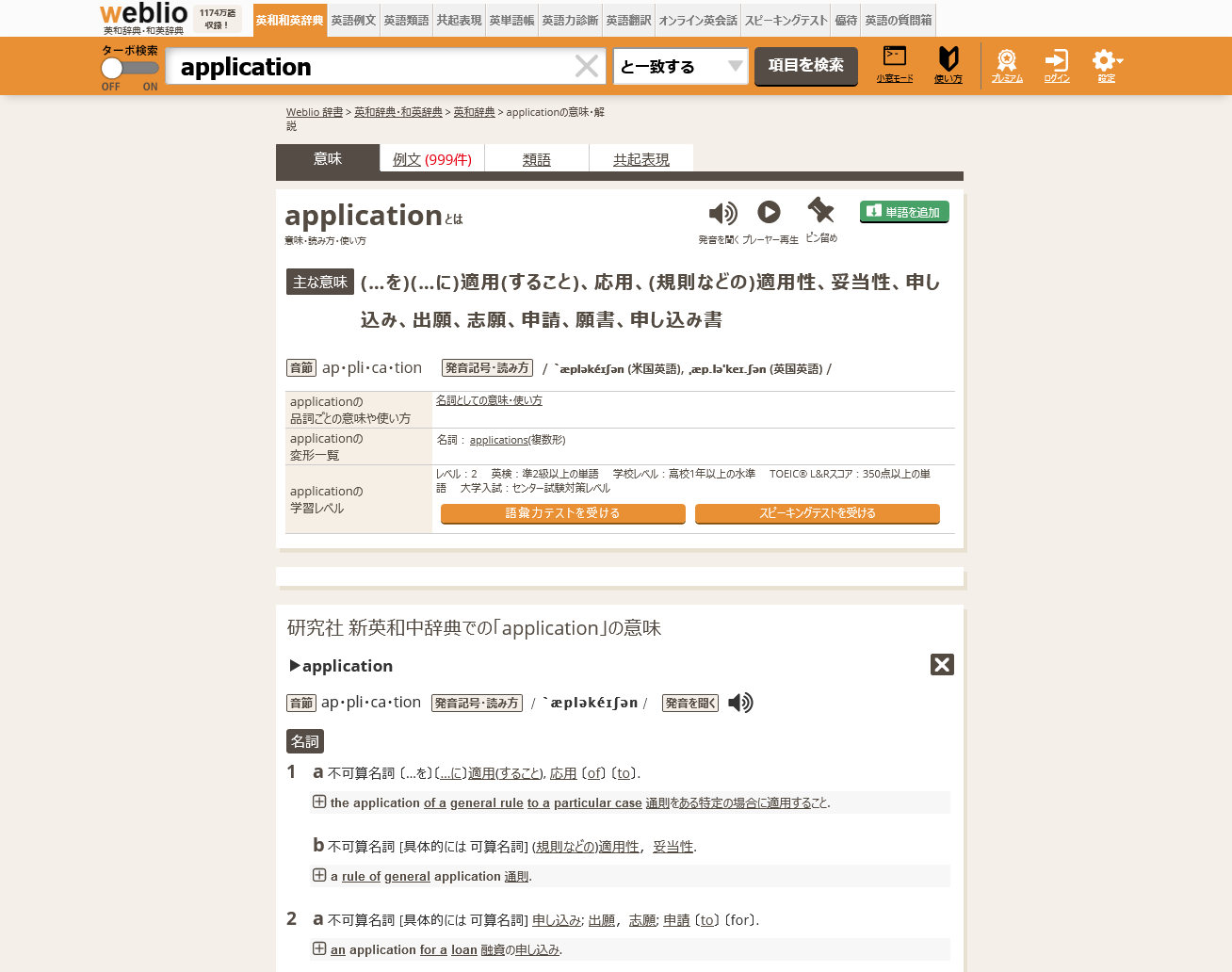Image resolution: width=1232 pixels, height=972 pixels.
Task: Toggle the turbo search switch
Action: tap(129, 69)
